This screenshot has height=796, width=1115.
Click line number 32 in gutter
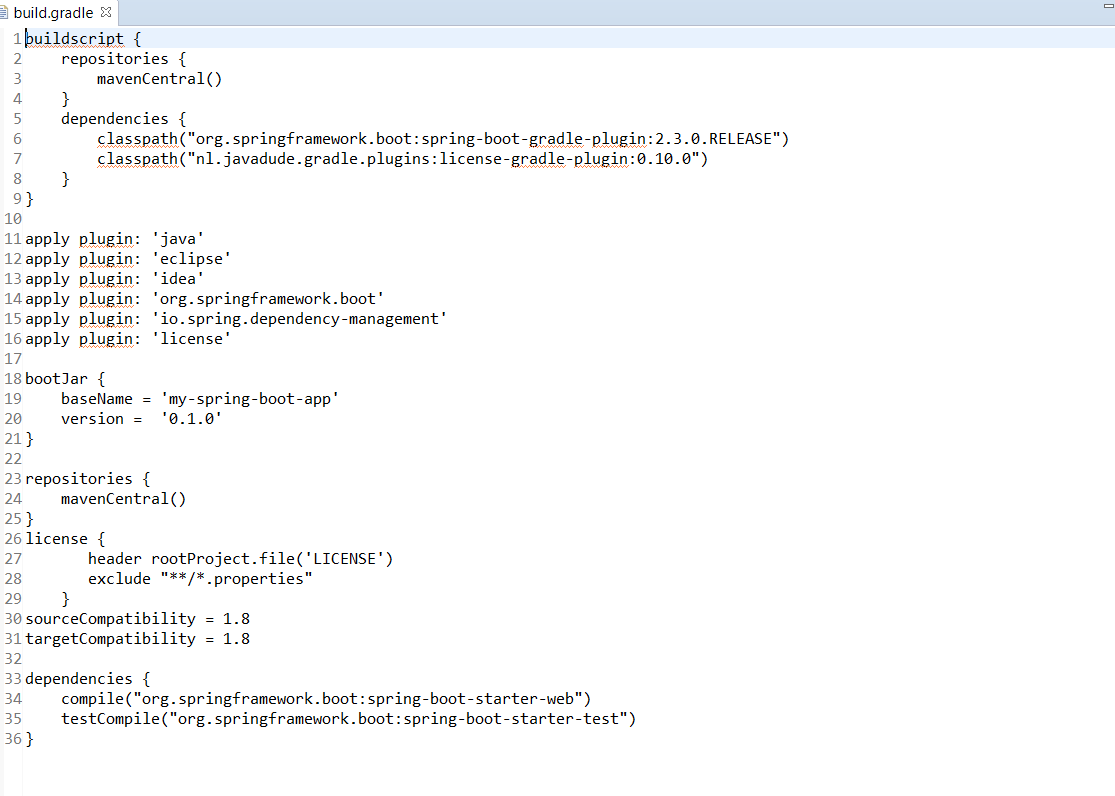coord(13,659)
